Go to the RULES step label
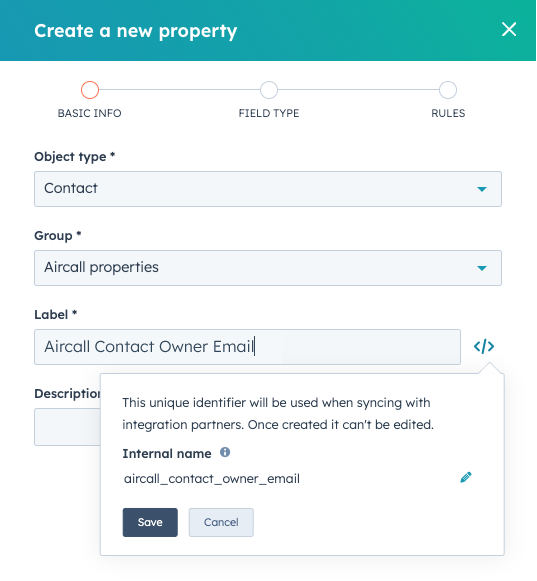 click(448, 113)
